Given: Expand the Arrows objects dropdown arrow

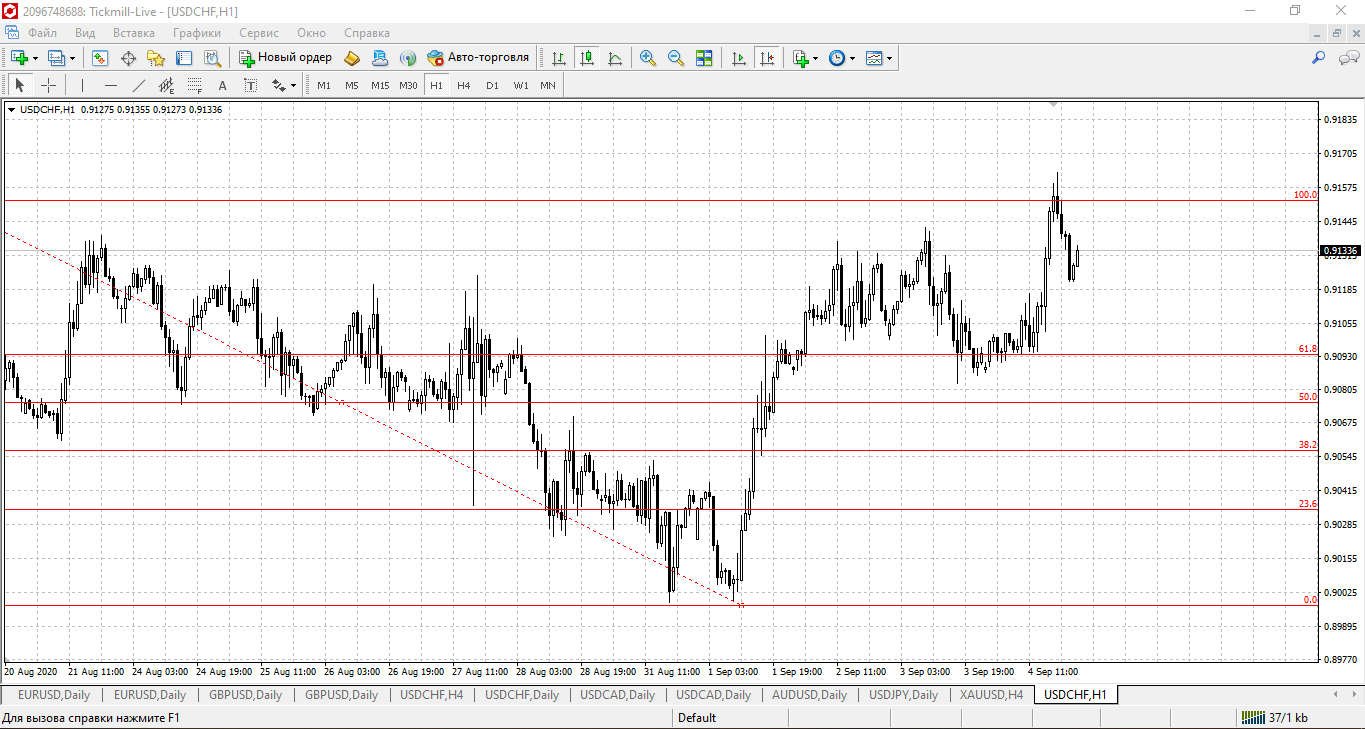Looking at the screenshot, I should pyautogui.click(x=294, y=85).
